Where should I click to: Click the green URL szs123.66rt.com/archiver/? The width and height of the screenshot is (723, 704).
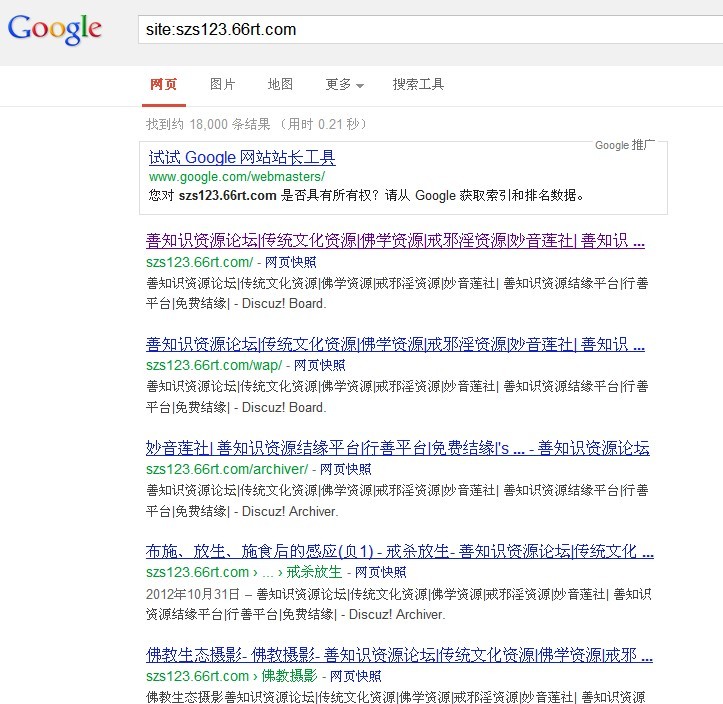point(227,469)
